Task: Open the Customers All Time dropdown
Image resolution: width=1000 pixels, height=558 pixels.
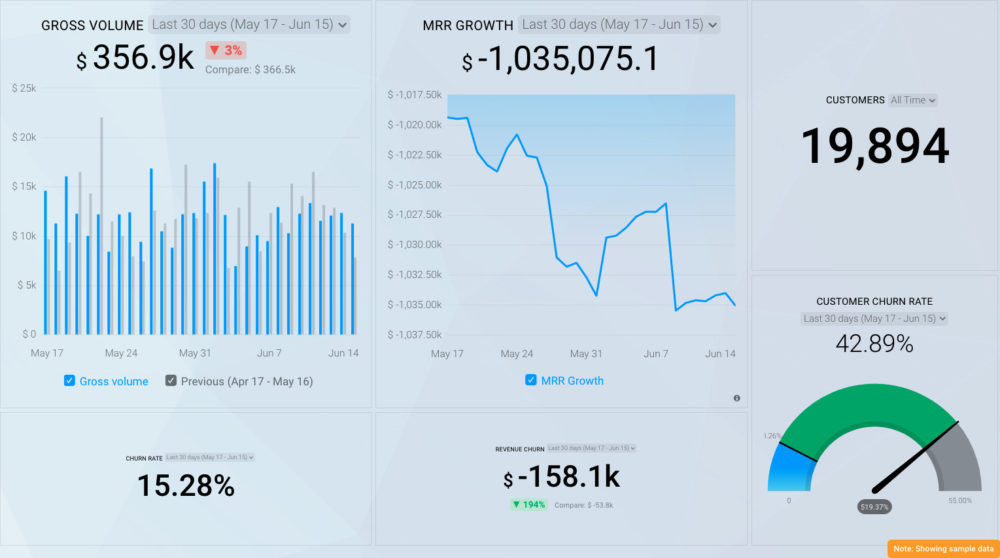Action: (913, 100)
